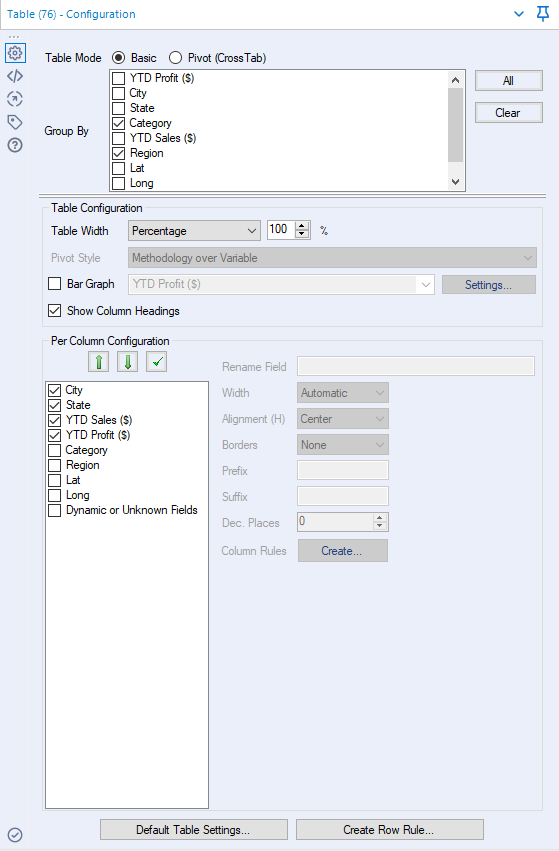Check State in the Group By list

(118, 108)
